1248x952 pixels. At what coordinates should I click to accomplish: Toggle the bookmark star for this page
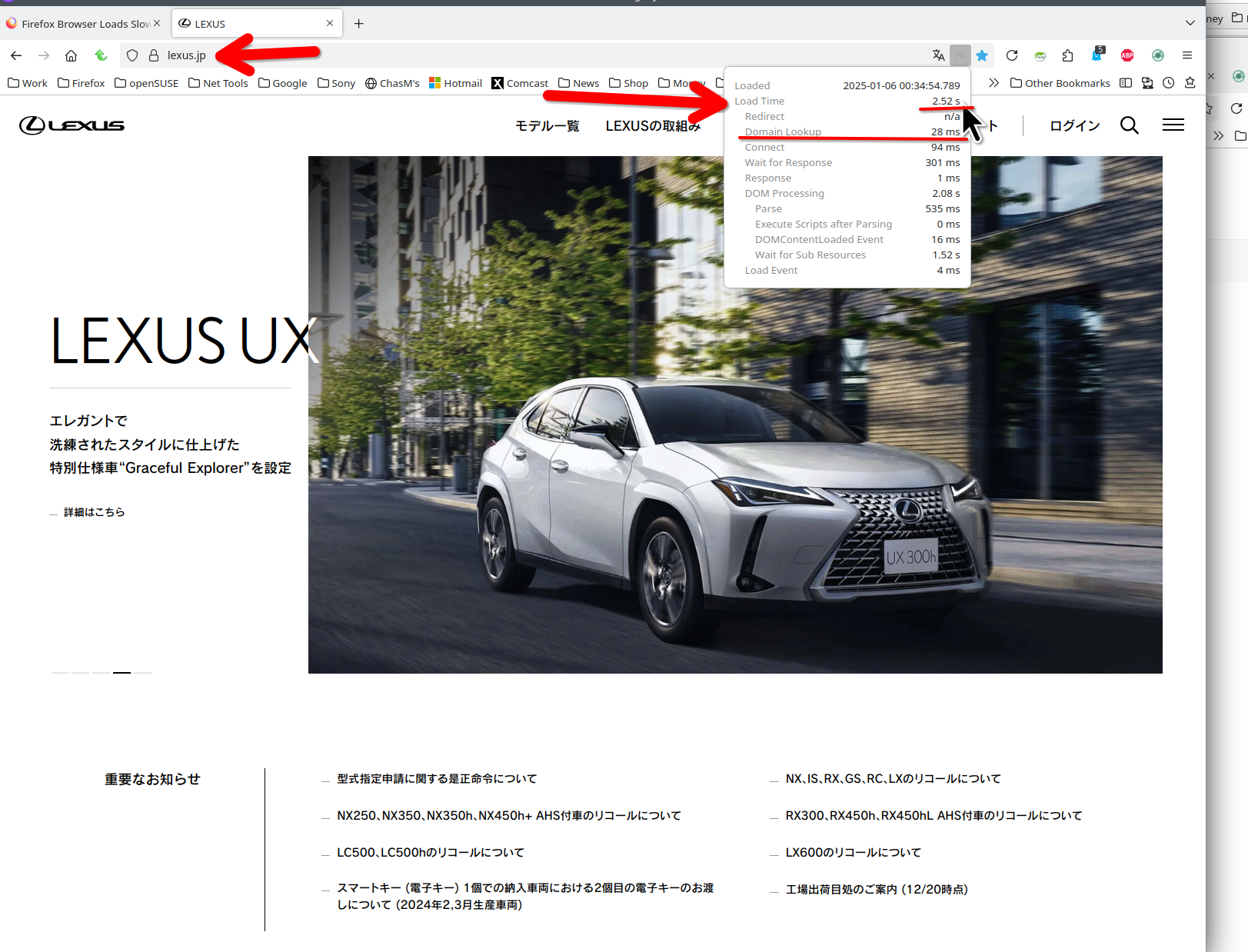(982, 55)
